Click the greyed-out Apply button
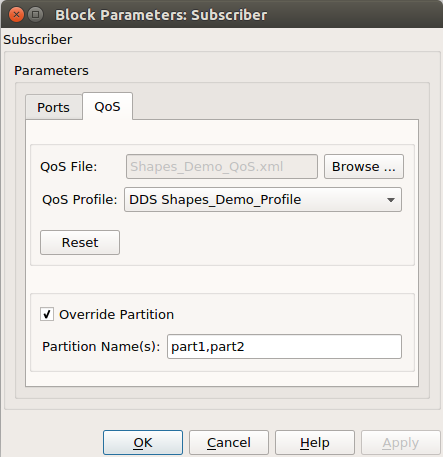 [401, 443]
